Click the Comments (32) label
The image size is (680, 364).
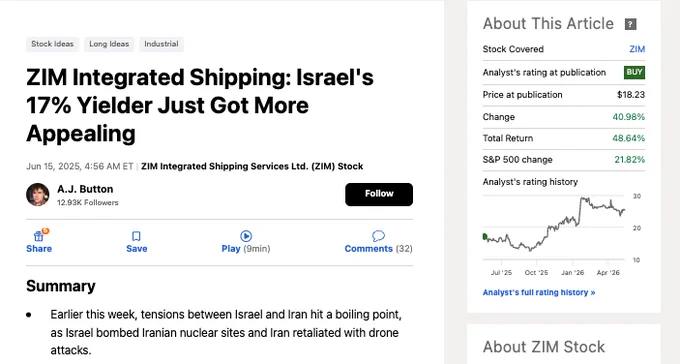[x=378, y=249]
